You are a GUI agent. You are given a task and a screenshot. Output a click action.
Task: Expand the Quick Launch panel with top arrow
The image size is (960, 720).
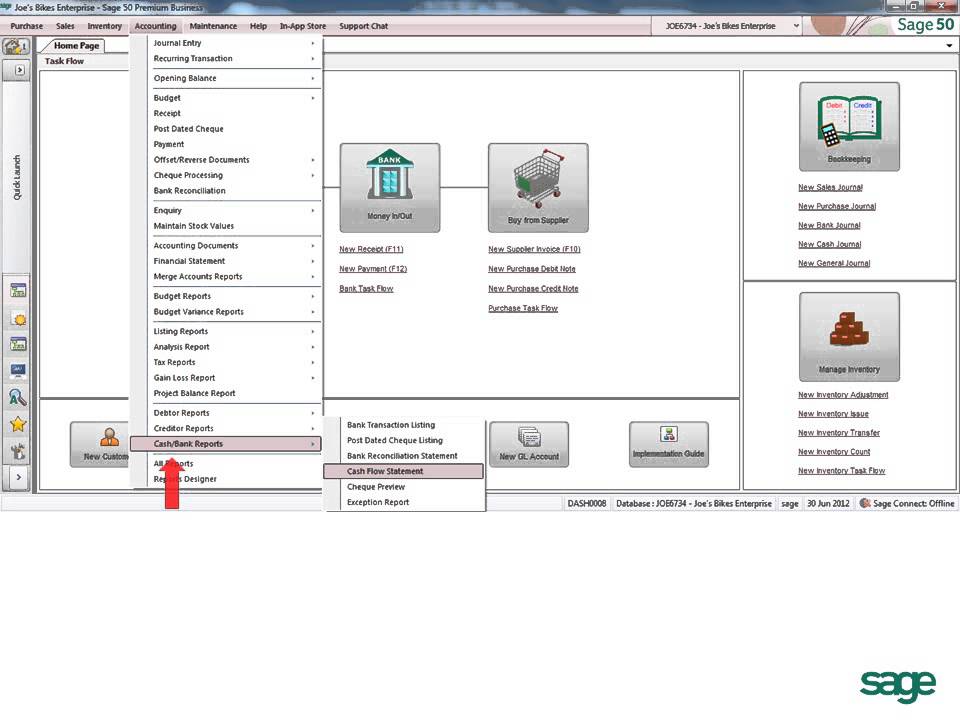point(20,70)
